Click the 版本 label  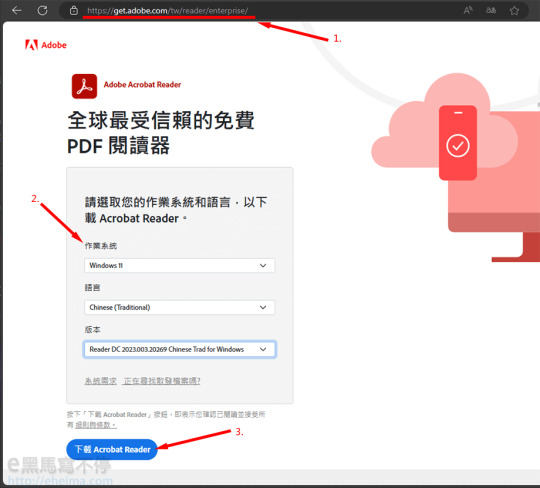pos(92,330)
